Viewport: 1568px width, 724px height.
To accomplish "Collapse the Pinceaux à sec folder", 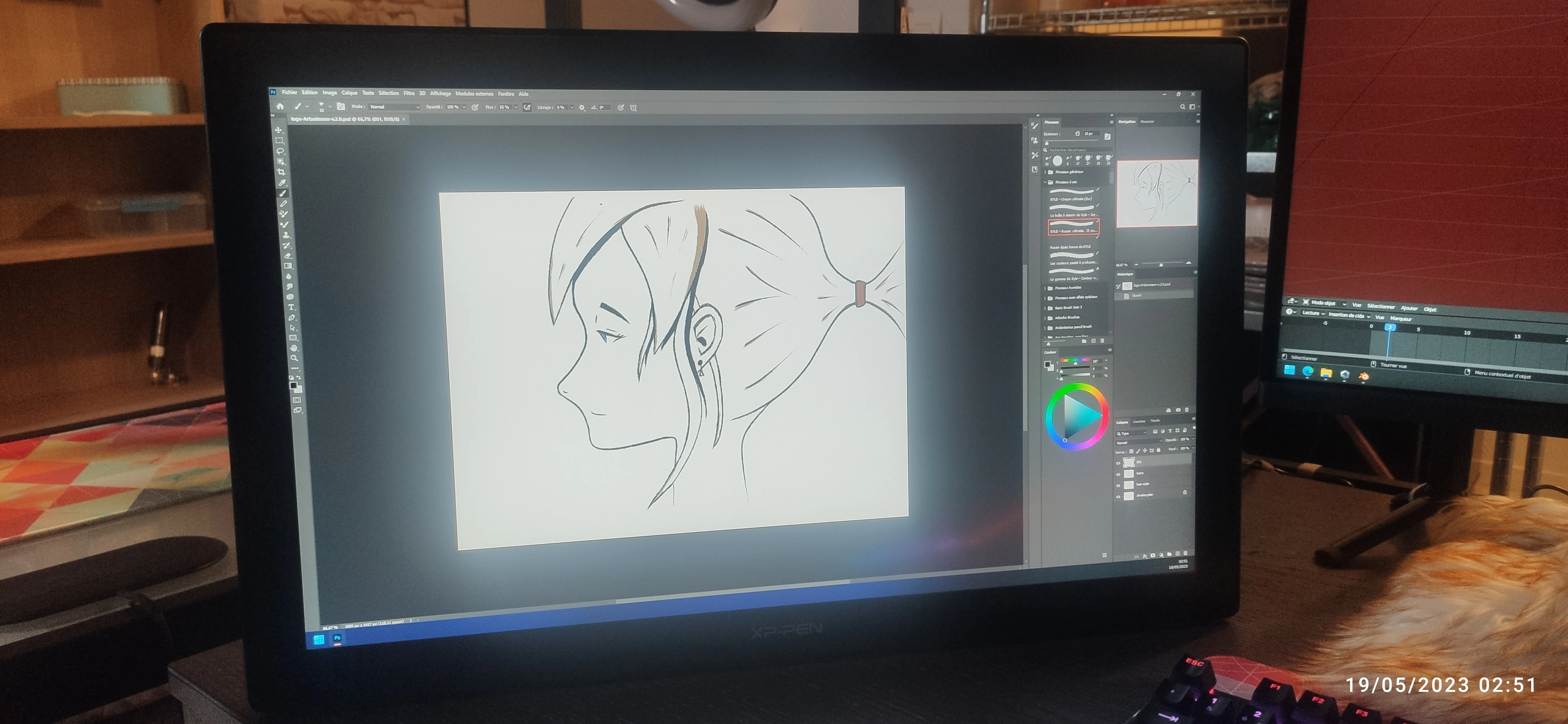I will point(1046,182).
